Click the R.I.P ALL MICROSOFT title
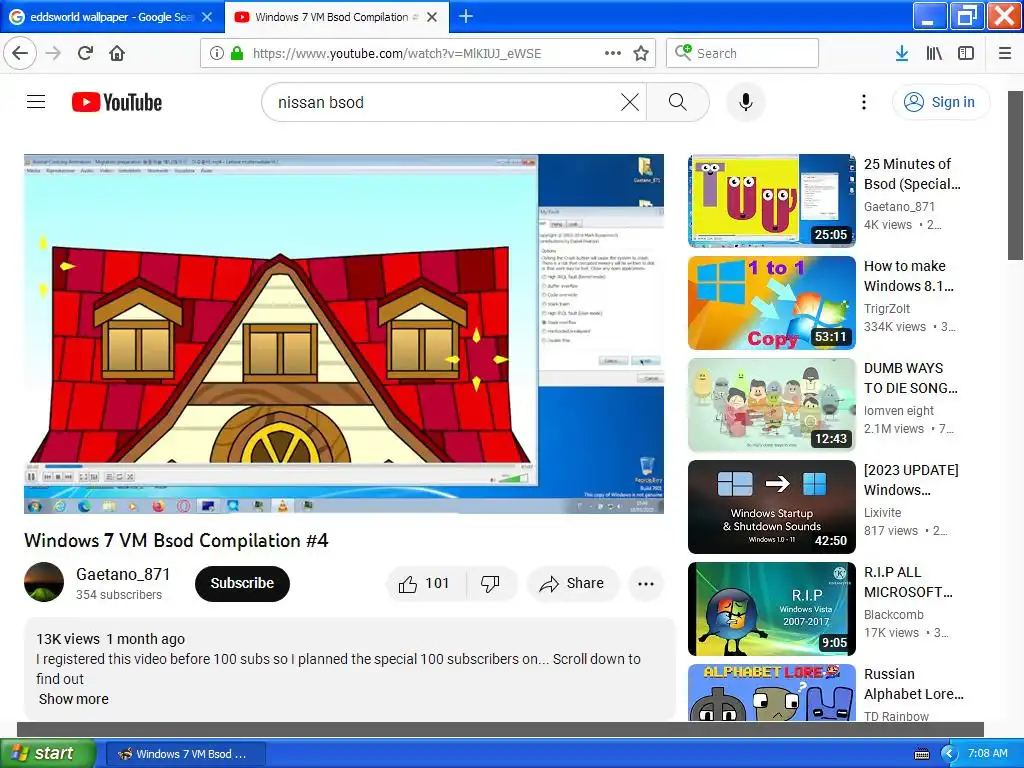Image resolution: width=1024 pixels, height=768 pixels. tap(908, 581)
